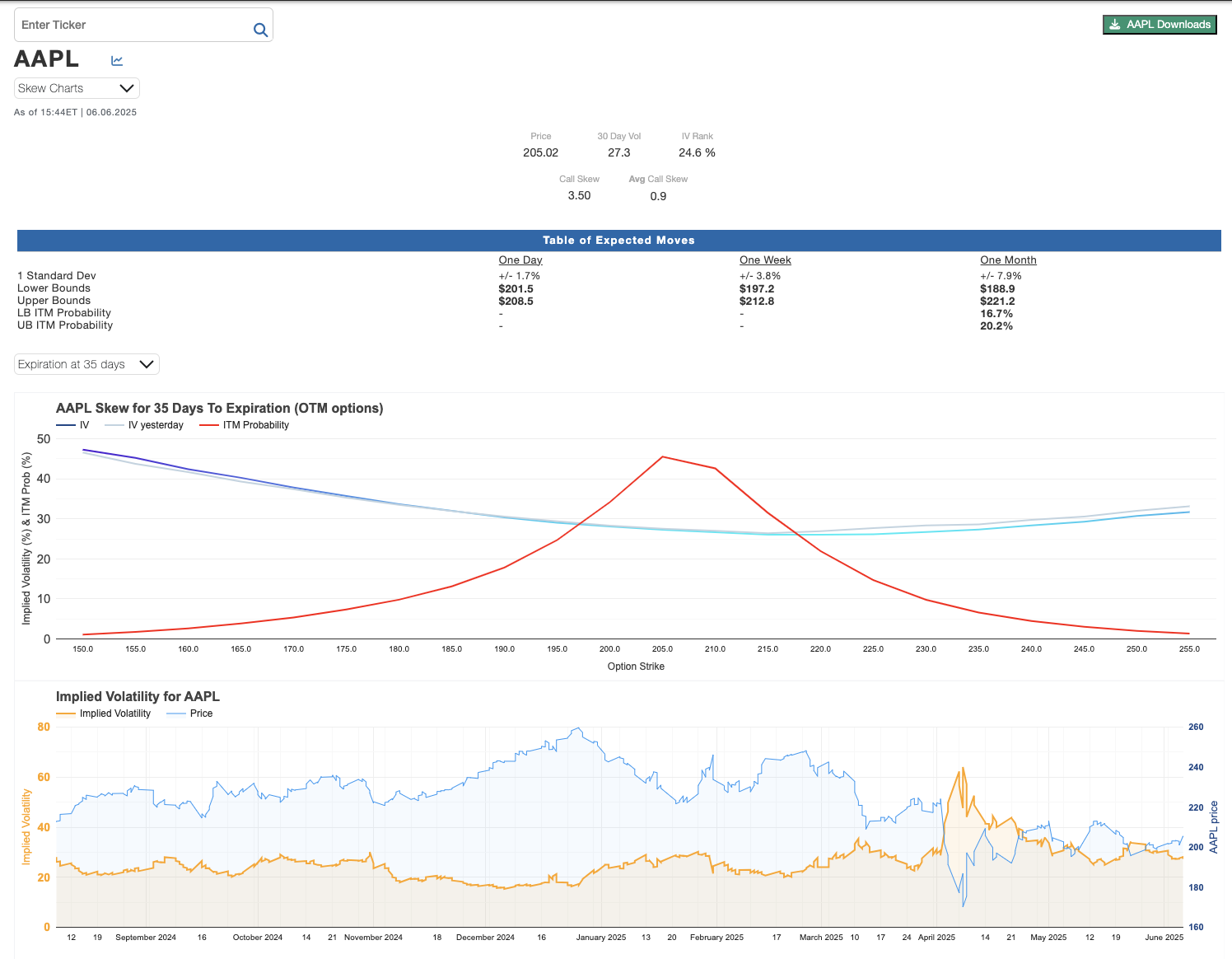Select the One Month column header
This screenshot has height=959, width=1232.
(x=1007, y=260)
